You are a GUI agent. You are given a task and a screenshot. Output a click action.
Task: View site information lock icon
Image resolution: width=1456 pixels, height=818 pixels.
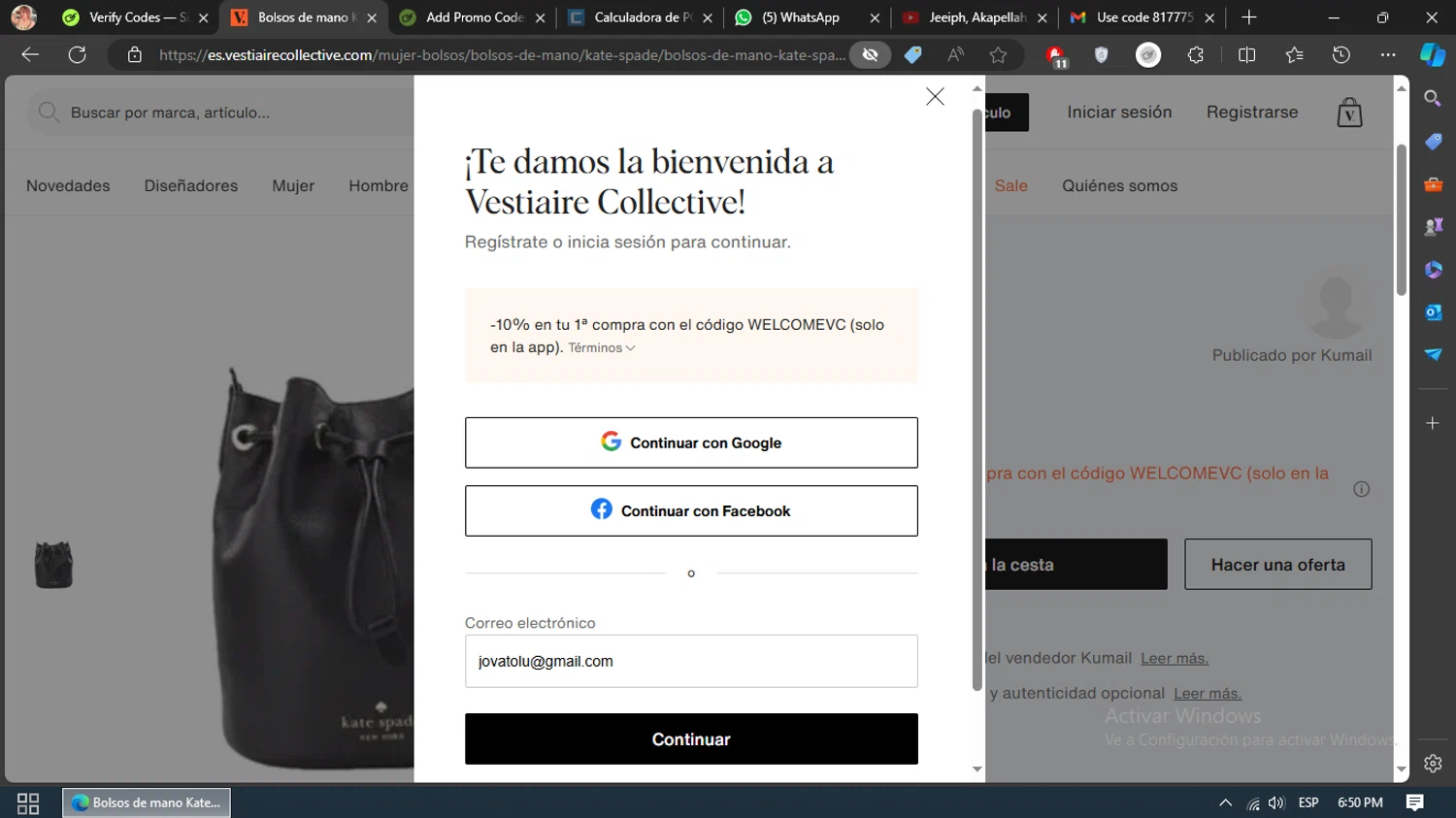pyautogui.click(x=135, y=55)
